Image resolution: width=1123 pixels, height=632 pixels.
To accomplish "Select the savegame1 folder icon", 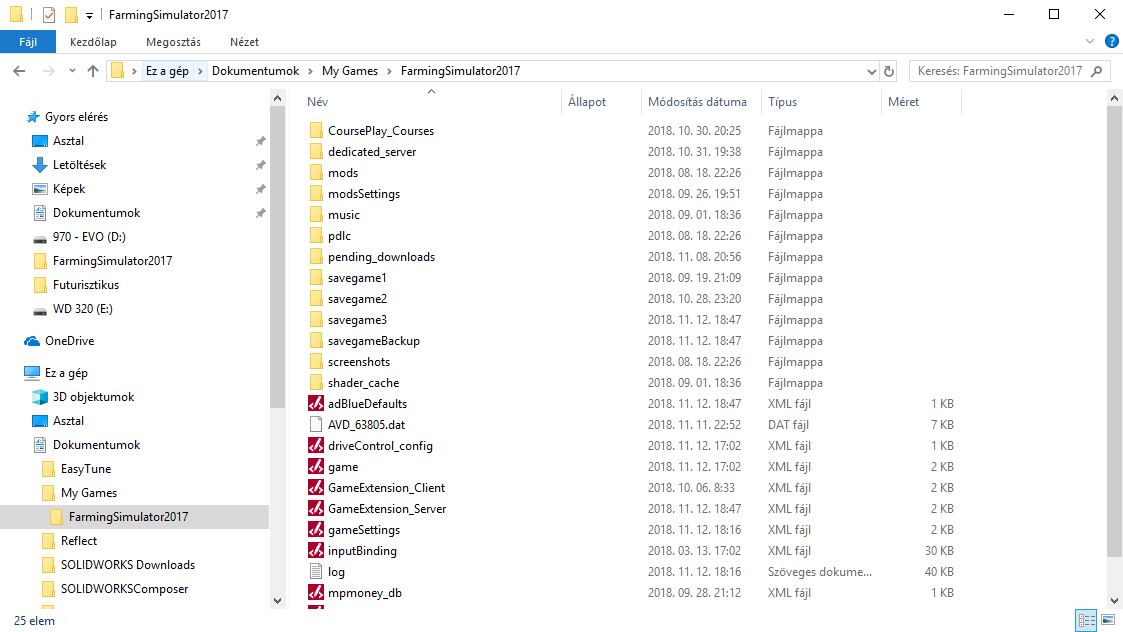I will [316, 277].
